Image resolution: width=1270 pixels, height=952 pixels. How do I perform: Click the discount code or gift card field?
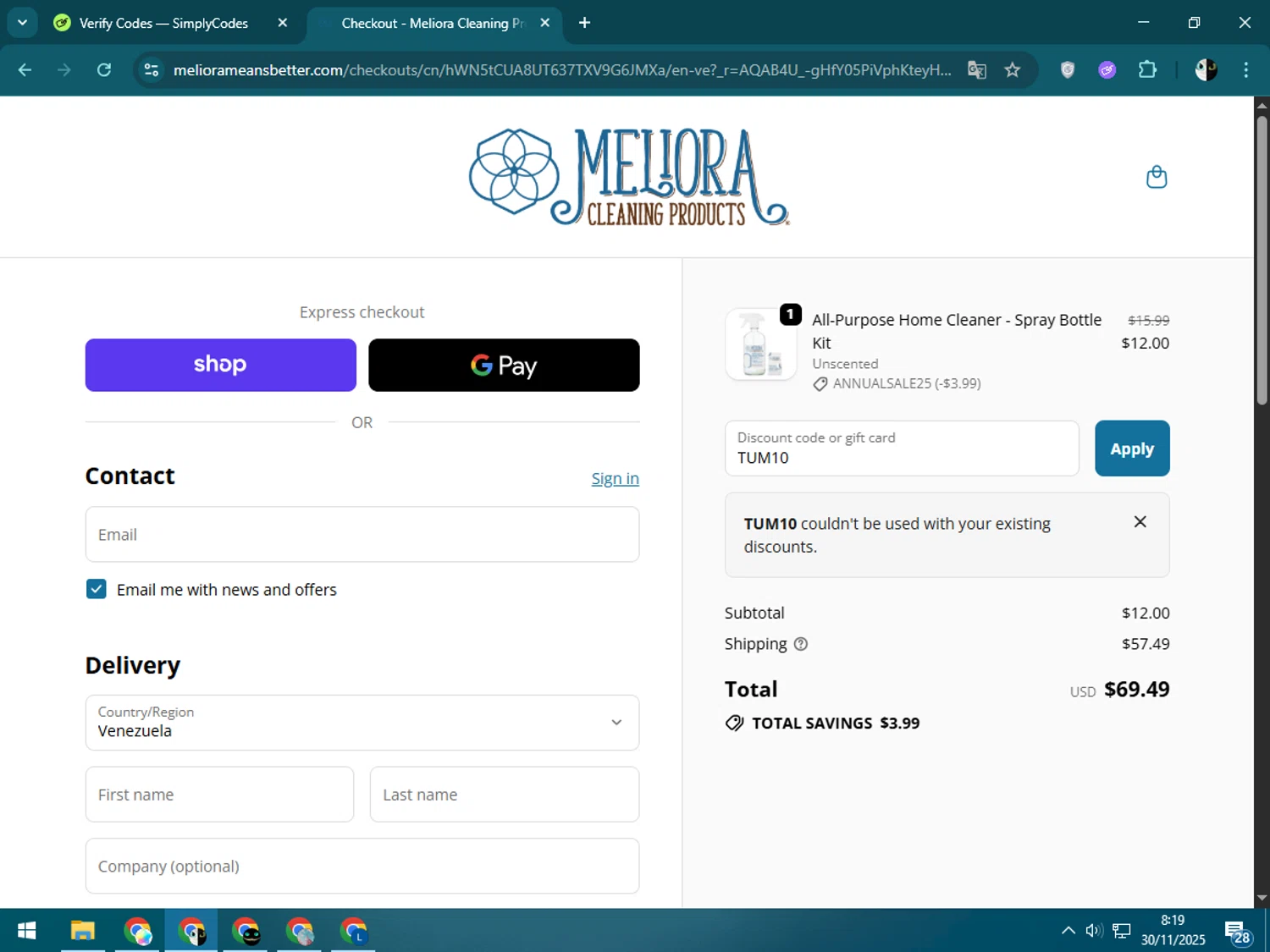tap(902, 448)
